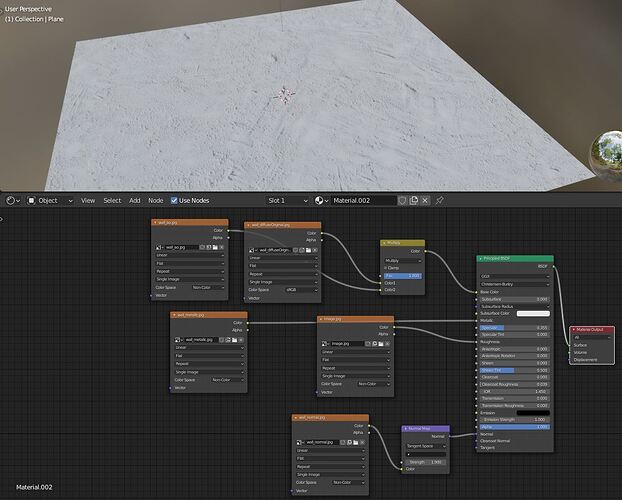The height and width of the screenshot is (500, 622).
Task: Open the Select menu in node editor
Action: click(112, 200)
